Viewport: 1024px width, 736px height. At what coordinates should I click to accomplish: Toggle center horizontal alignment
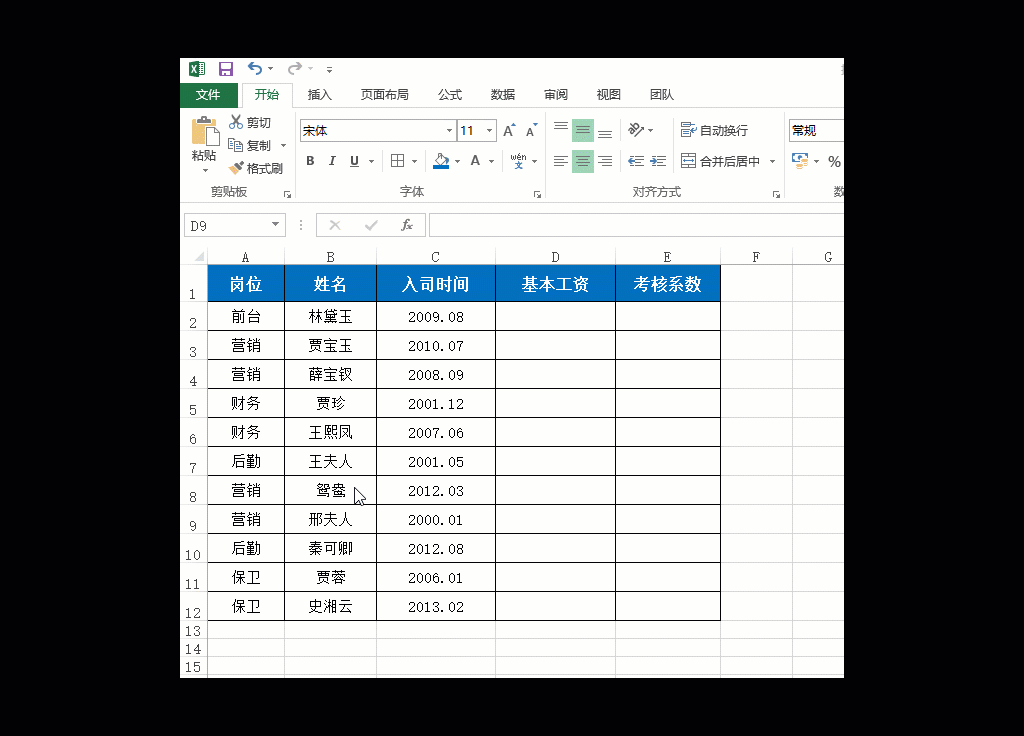click(x=583, y=161)
